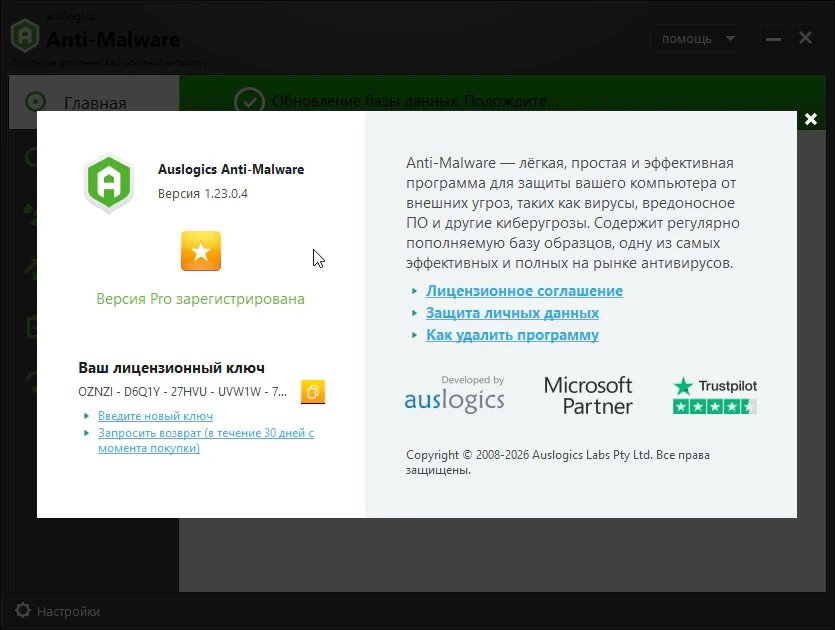Click the Auslogics Anti-Malware title in dialog
Screen dimensions: 835x630
(x=231, y=169)
